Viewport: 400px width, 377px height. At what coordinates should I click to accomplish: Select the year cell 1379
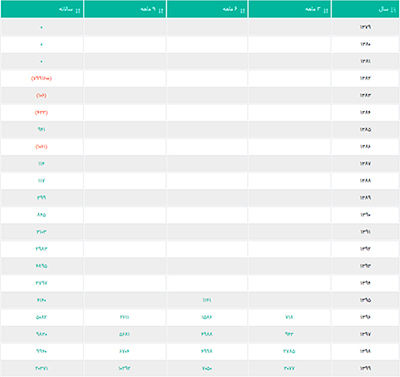(x=365, y=27)
